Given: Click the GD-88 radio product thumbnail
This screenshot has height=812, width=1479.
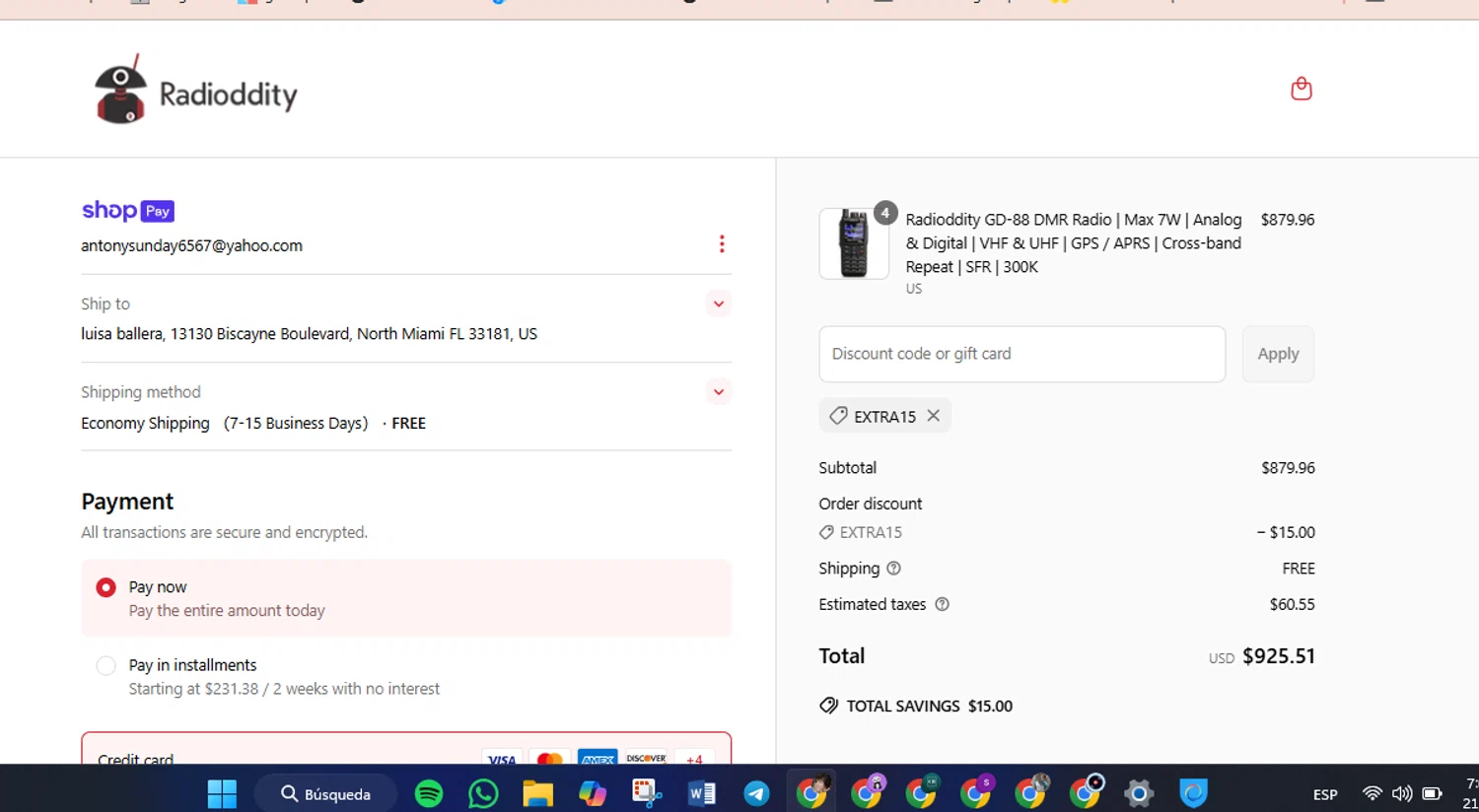Looking at the screenshot, I should [854, 243].
